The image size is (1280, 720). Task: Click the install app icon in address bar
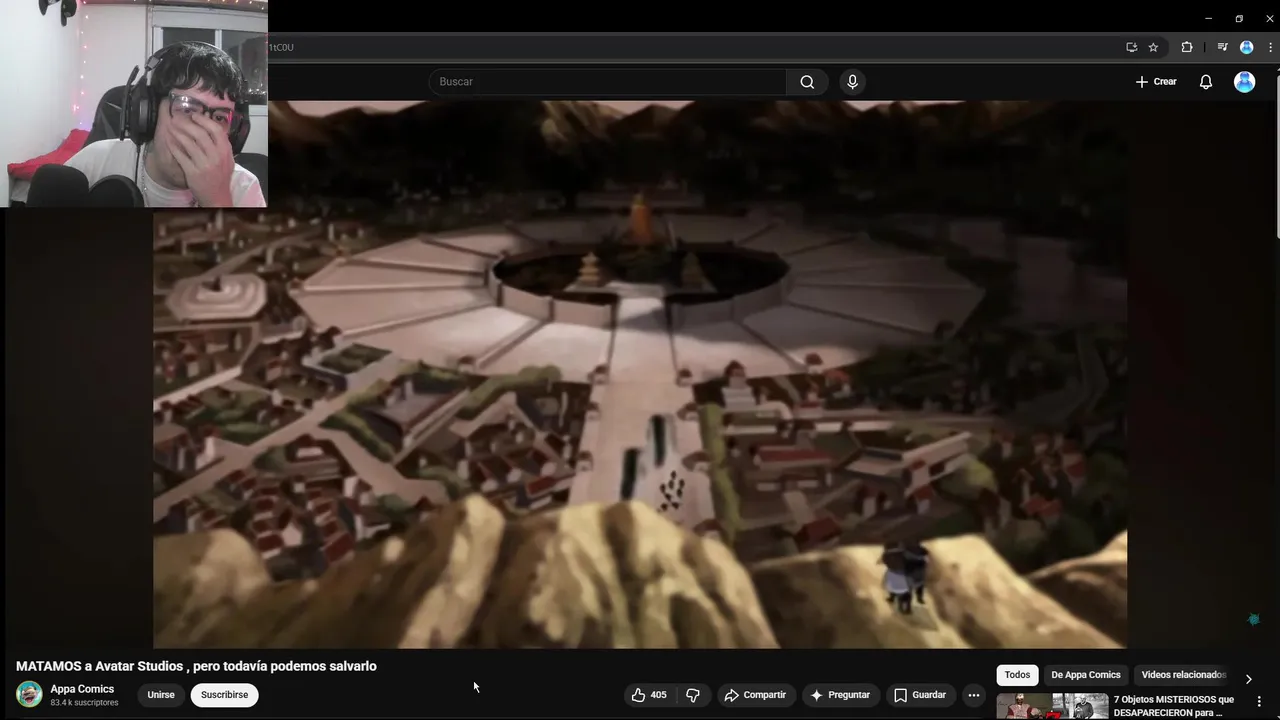[x=1131, y=47]
